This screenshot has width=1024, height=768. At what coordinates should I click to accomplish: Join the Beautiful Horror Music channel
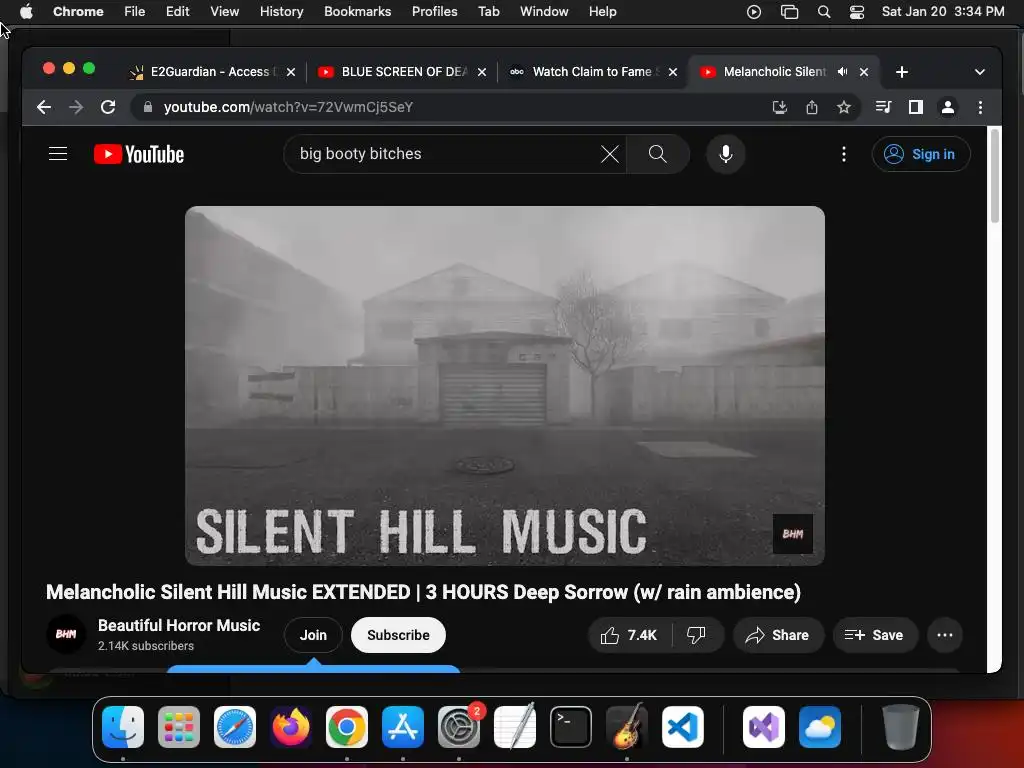313,635
